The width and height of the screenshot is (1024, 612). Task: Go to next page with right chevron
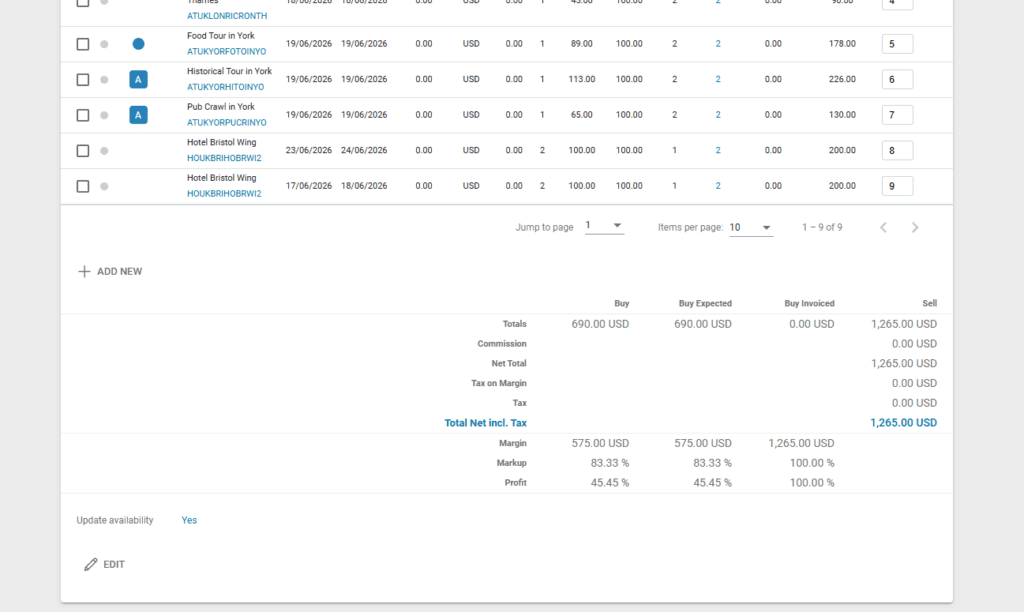pyautogui.click(x=915, y=228)
